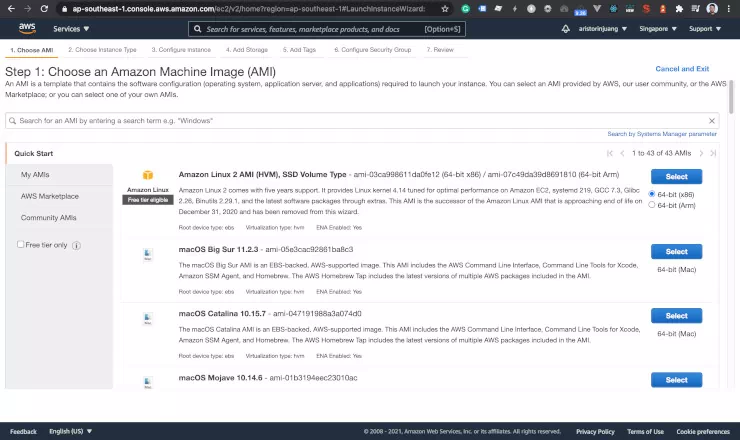This screenshot has height=440, width=740.
Task: Open Cookie preferences in the footer
Action: (703, 432)
